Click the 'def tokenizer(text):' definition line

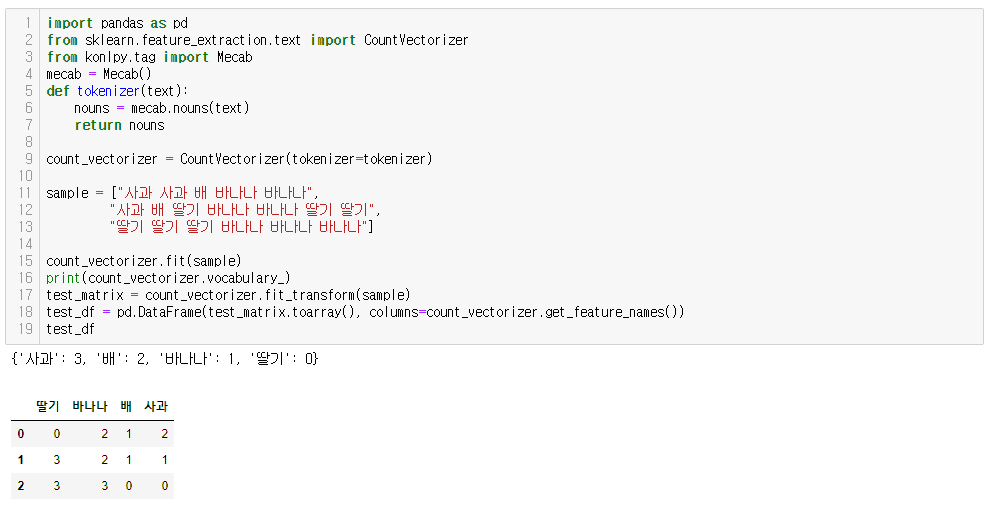coord(117,91)
